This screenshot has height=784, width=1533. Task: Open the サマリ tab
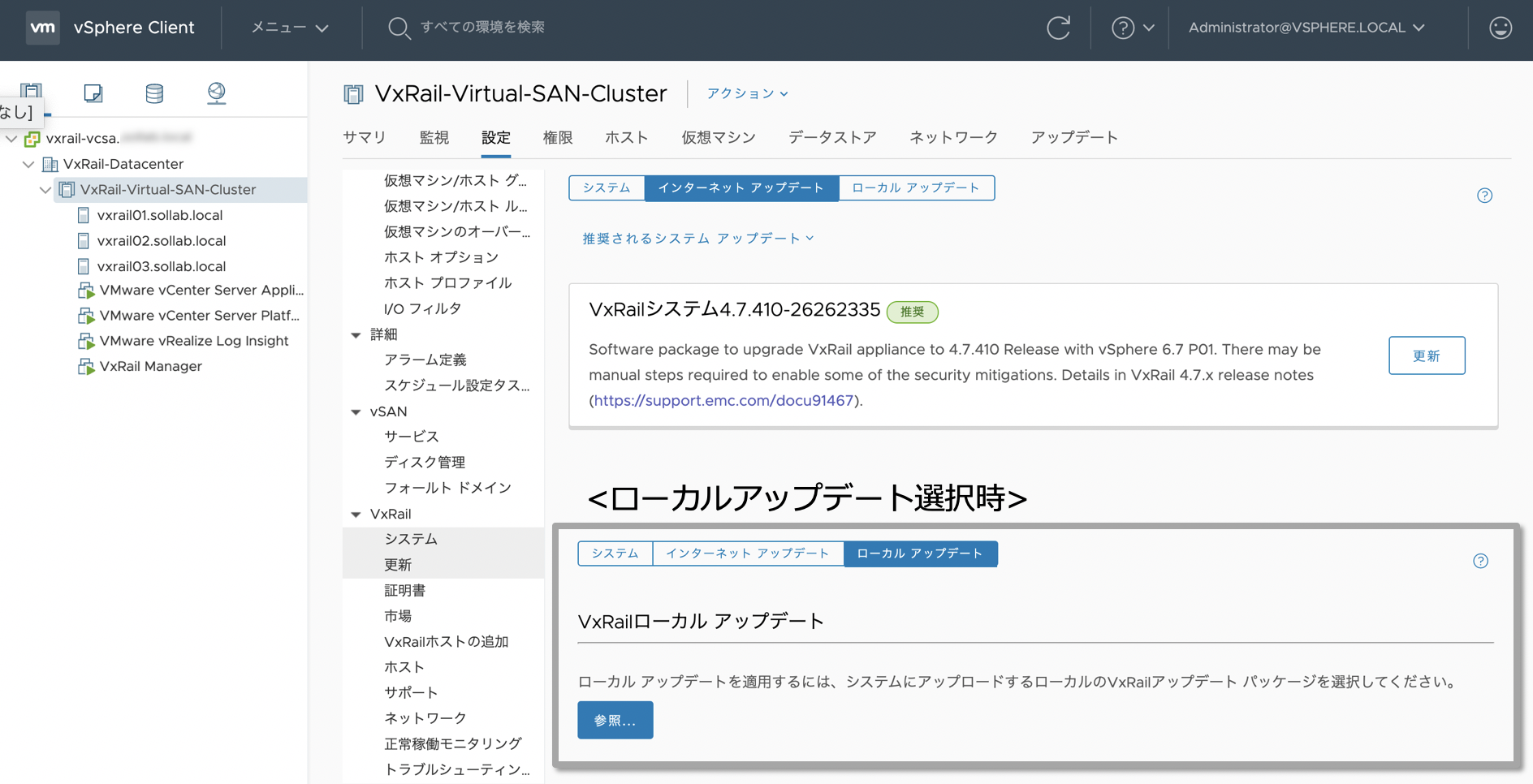[365, 137]
